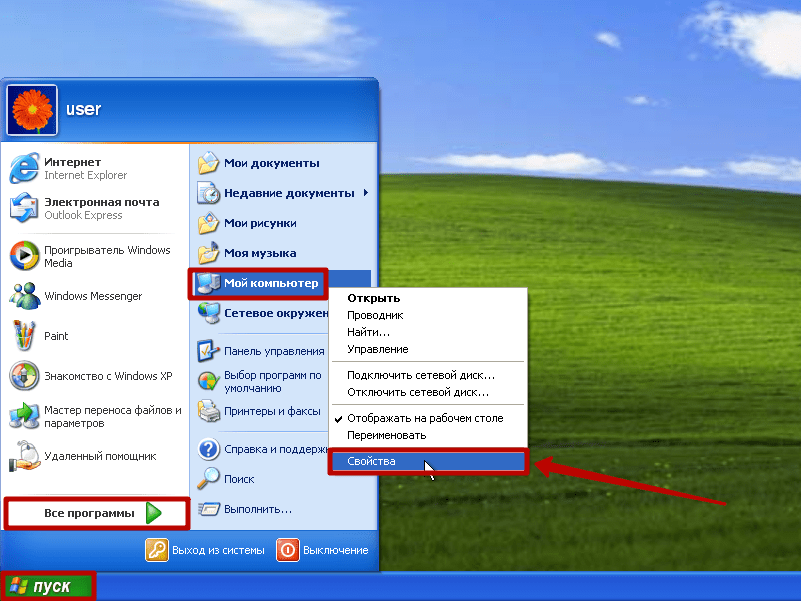Open the Сетевое окружение icon
Viewport: 801px width, 601px height.
coord(208,313)
